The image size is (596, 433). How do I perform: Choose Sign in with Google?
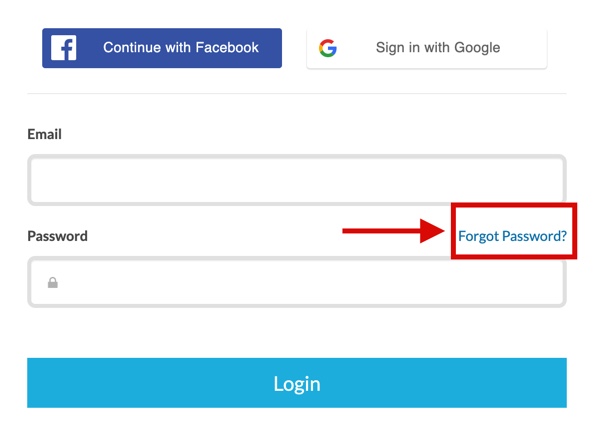tap(427, 48)
